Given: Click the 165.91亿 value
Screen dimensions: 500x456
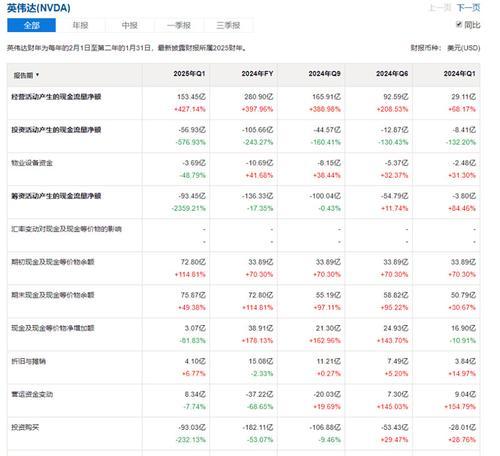Looking at the screenshot, I should (x=326, y=97).
